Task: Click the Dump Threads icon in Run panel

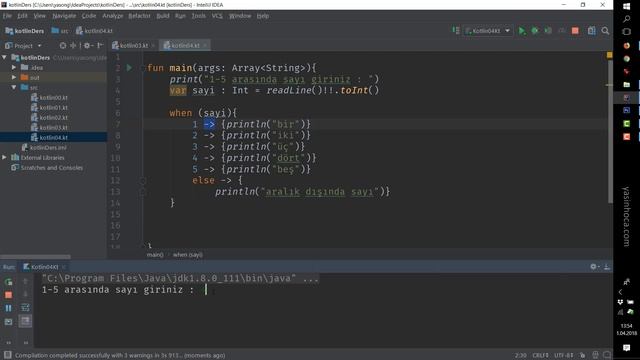Action: pyautogui.click(x=9, y=322)
